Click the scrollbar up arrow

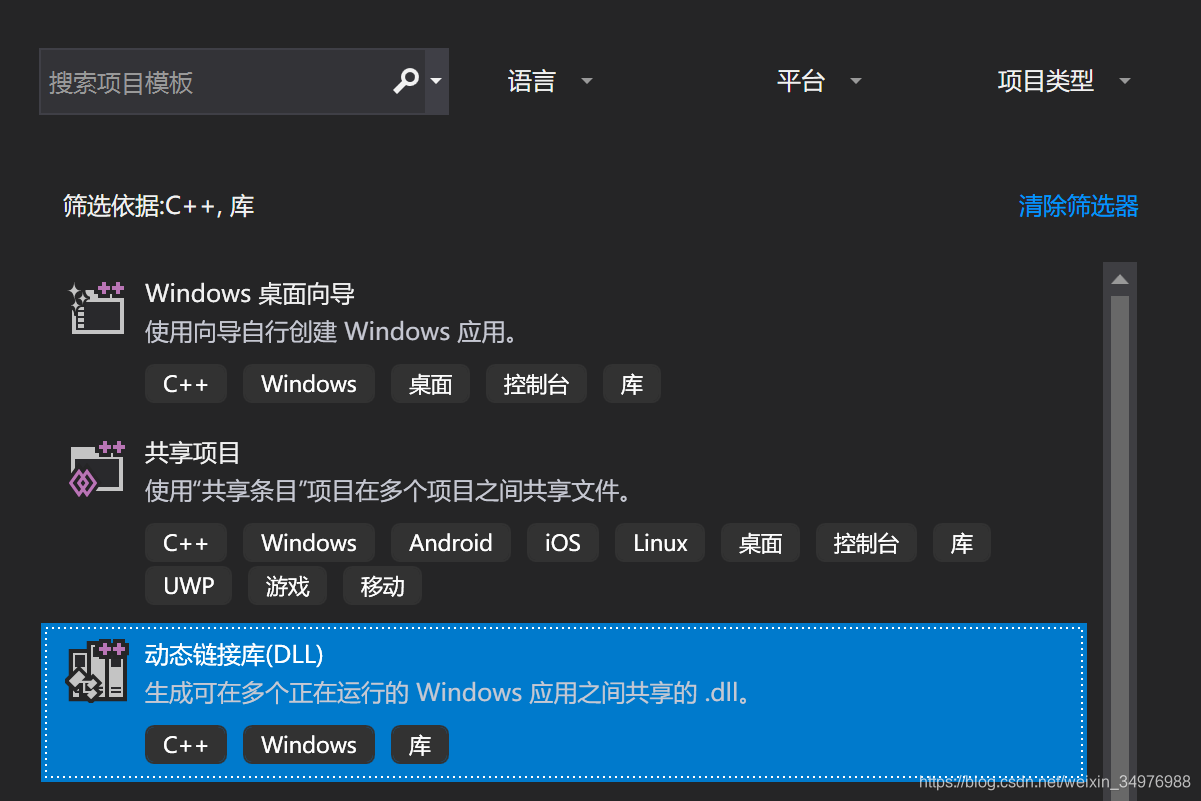(1120, 279)
